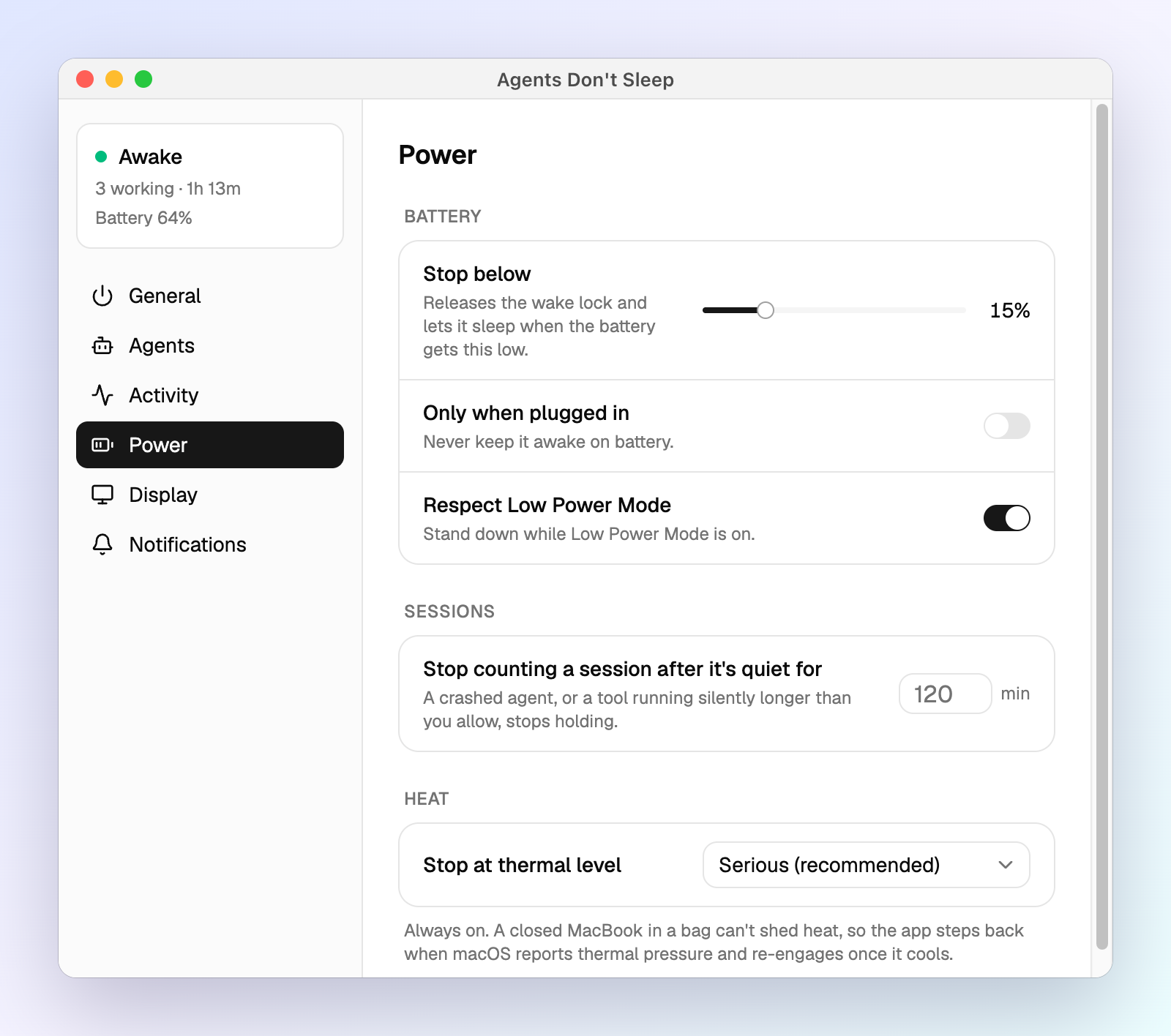Viewport: 1171px width, 1036px height.
Task: Click the Activity pulse icon in sidebar
Action: 102,395
